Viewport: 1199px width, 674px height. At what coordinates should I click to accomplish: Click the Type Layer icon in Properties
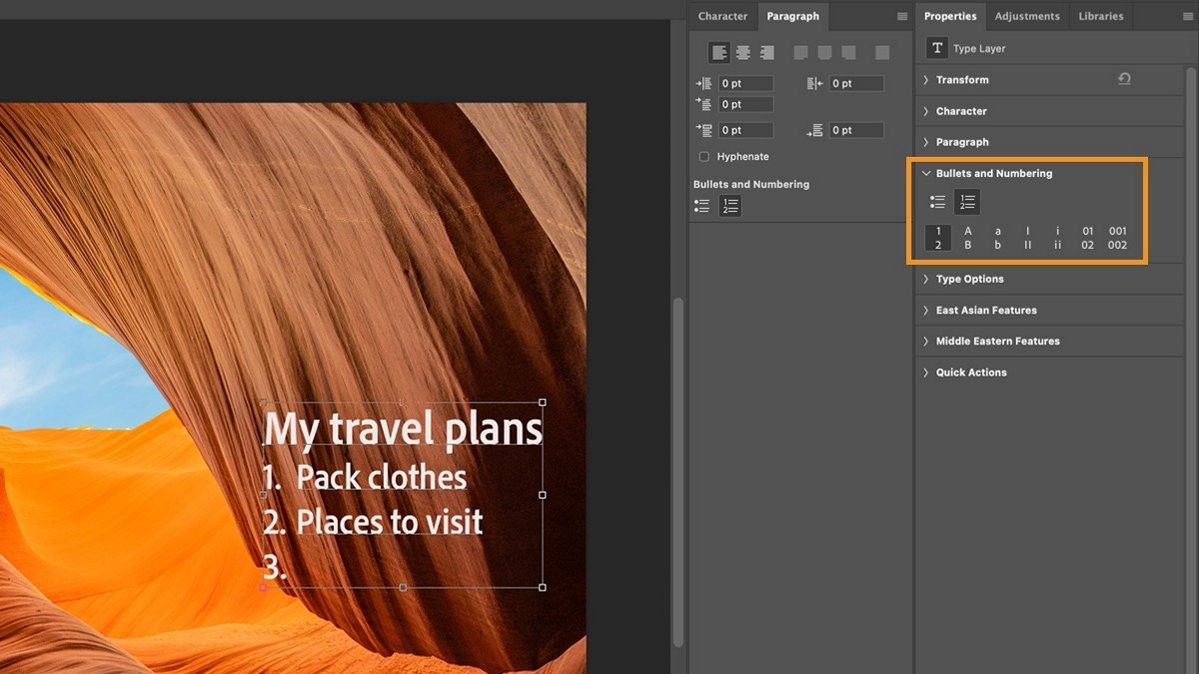(x=936, y=47)
